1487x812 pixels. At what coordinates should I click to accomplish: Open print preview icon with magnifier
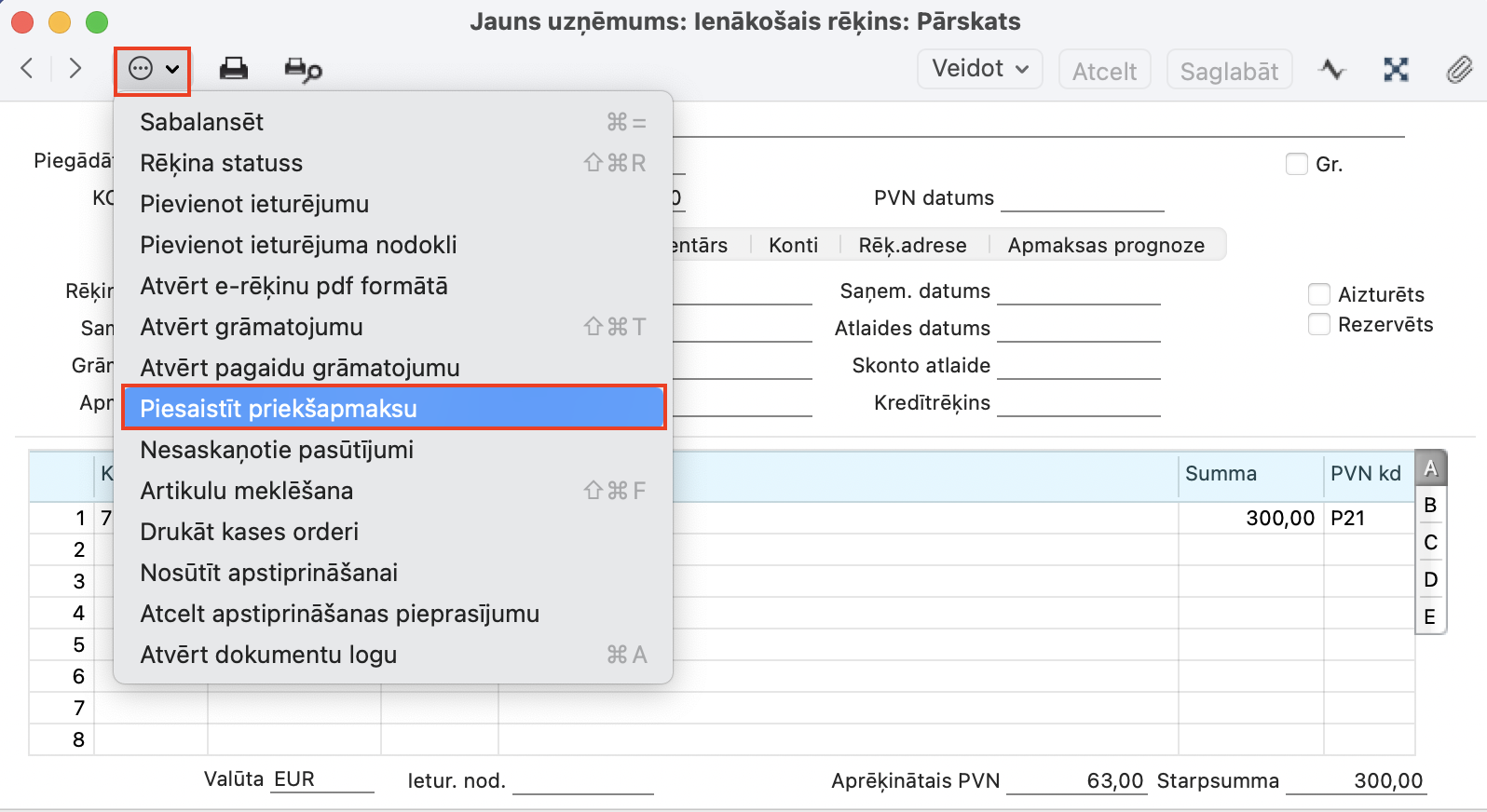tap(303, 70)
